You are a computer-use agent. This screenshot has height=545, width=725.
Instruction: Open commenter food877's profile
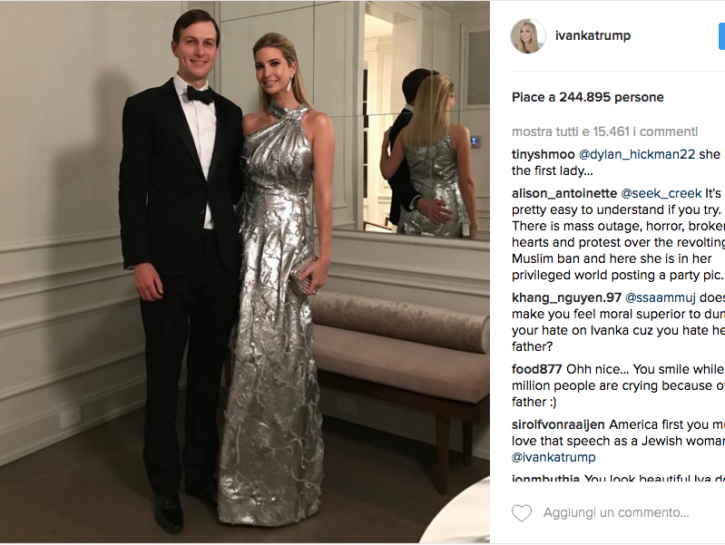click(x=537, y=369)
